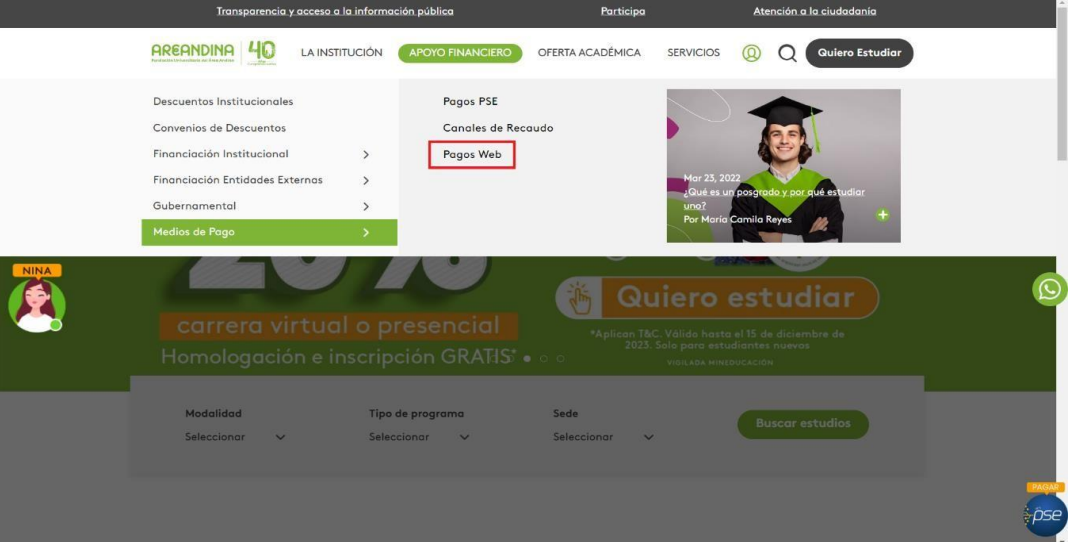Image resolution: width=1069 pixels, height=545 pixels.
Task: Open the Sede dropdown
Action: [x=603, y=437]
